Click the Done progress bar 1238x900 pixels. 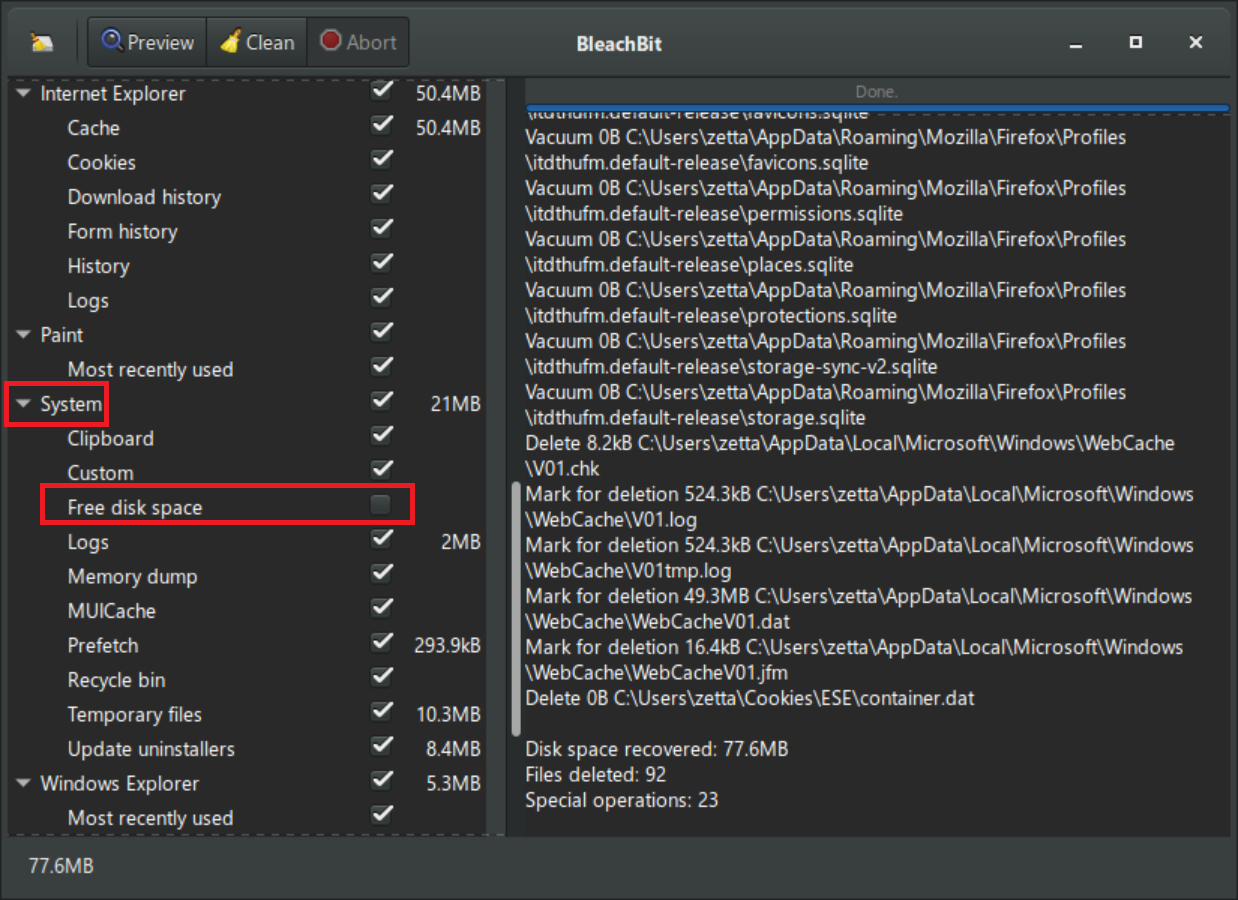pos(877,94)
